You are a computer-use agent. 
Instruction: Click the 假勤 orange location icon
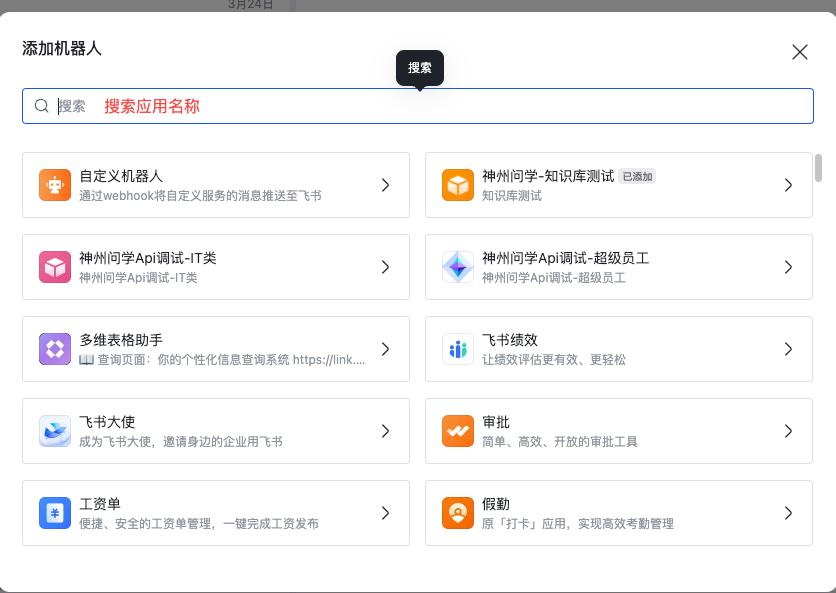point(457,513)
